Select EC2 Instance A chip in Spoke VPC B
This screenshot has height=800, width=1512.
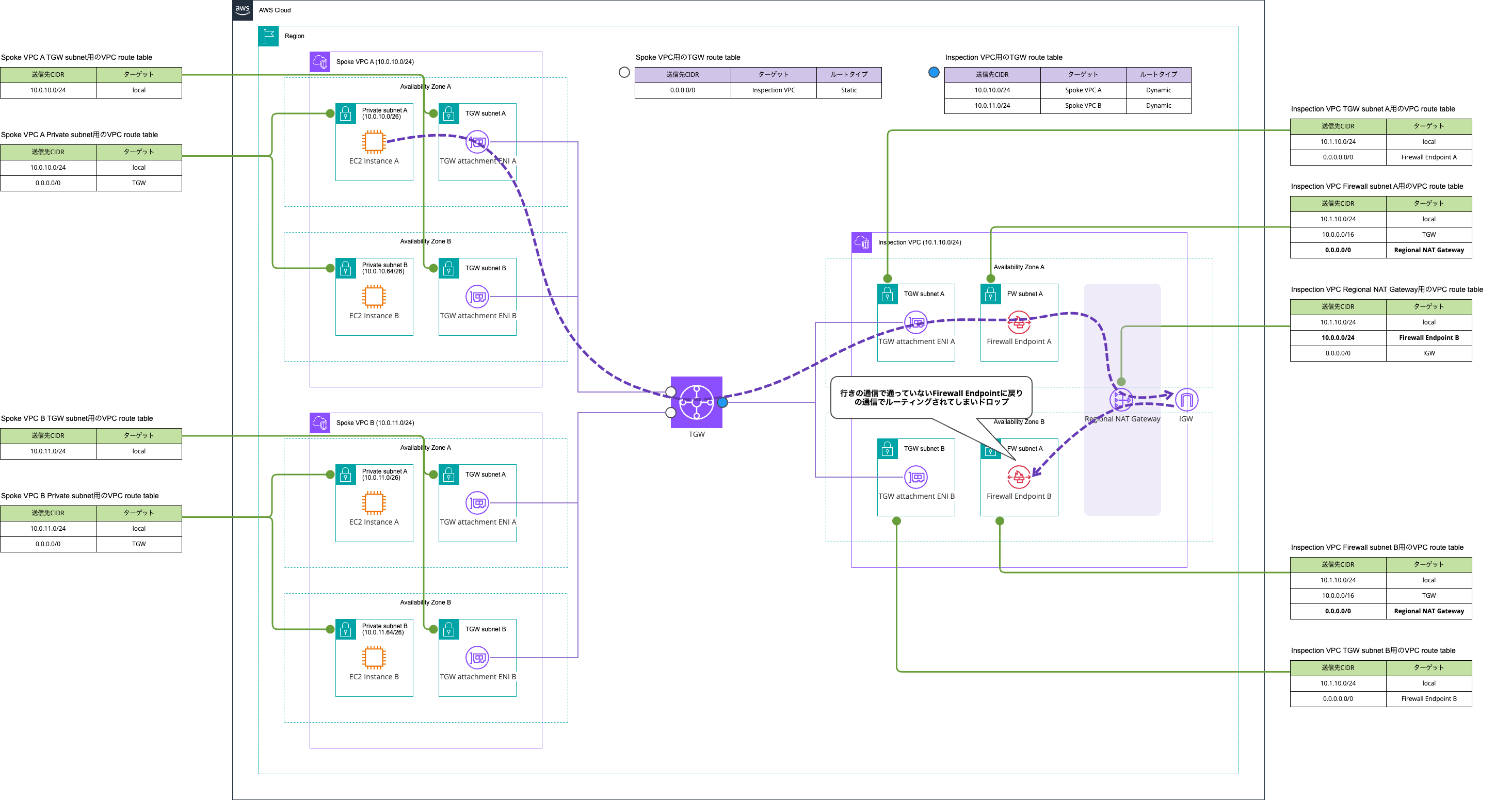[x=374, y=503]
